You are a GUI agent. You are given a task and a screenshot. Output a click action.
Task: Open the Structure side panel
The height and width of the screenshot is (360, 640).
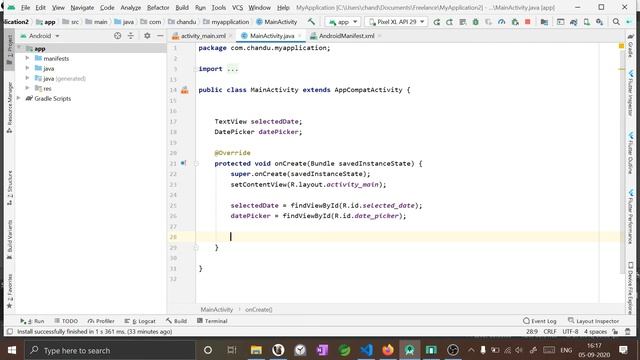[9, 188]
